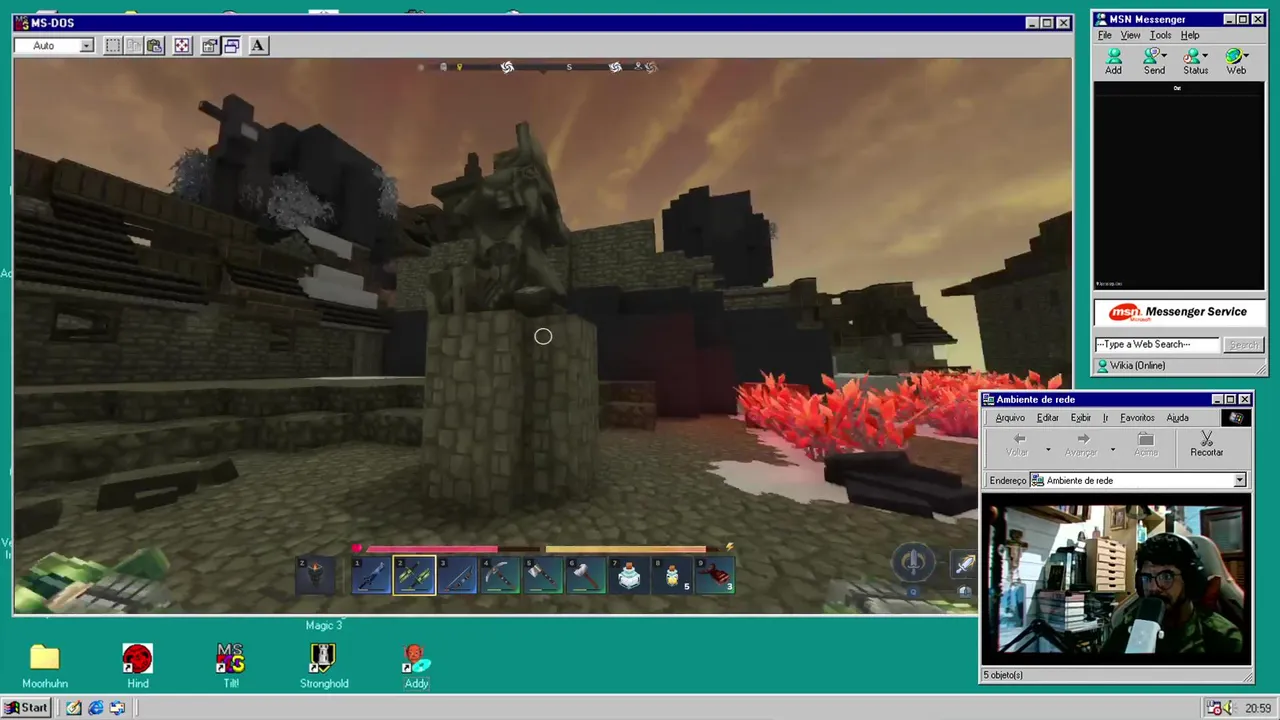
Task: Expand the Endereço address dropdown
Action: (x=1240, y=481)
